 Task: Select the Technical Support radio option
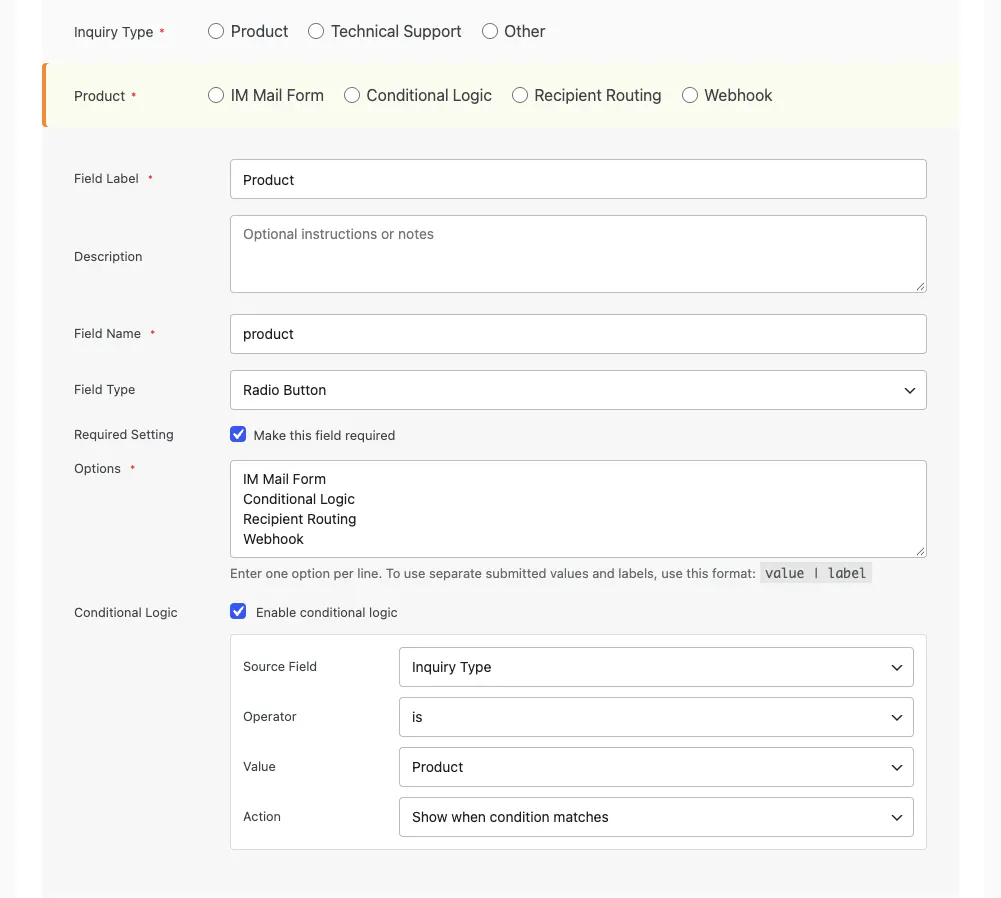pos(316,31)
